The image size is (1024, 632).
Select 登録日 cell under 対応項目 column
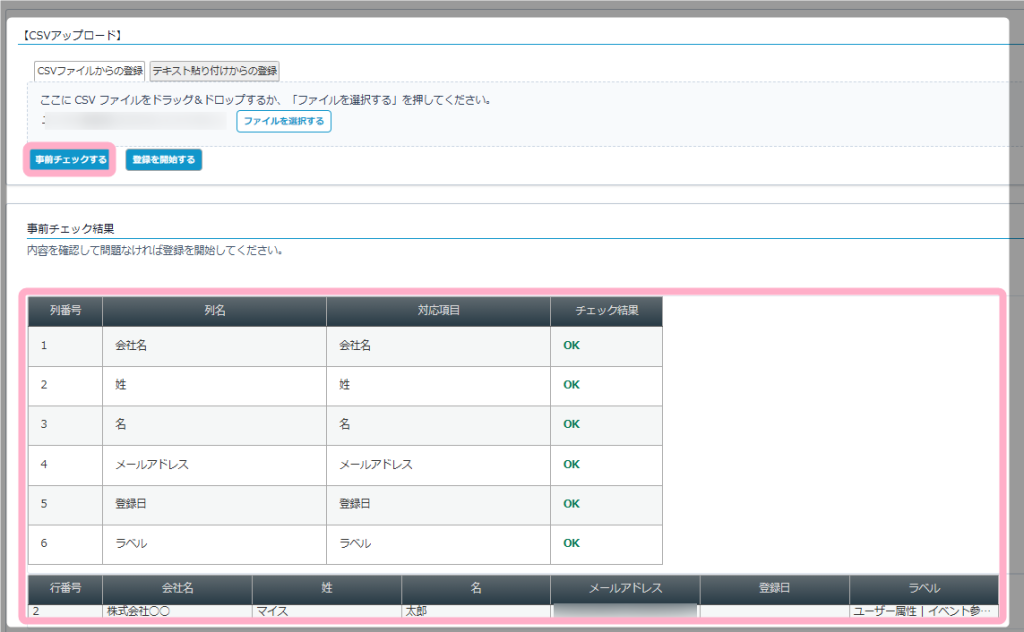click(356, 504)
